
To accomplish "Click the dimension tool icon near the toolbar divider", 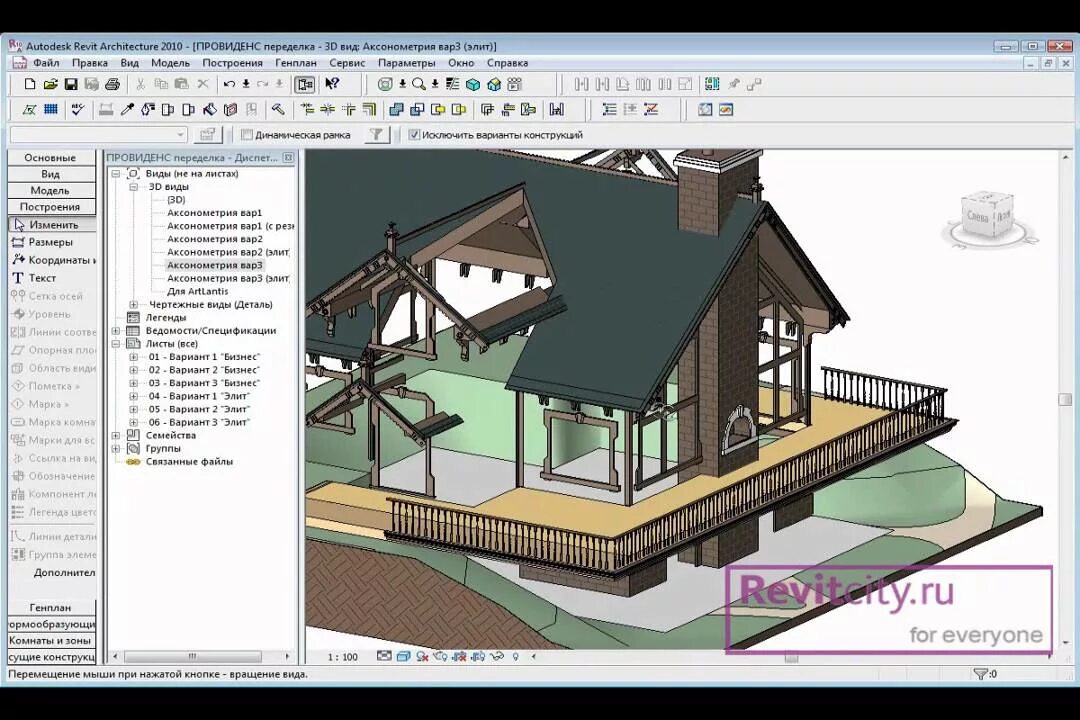I will pos(557,110).
